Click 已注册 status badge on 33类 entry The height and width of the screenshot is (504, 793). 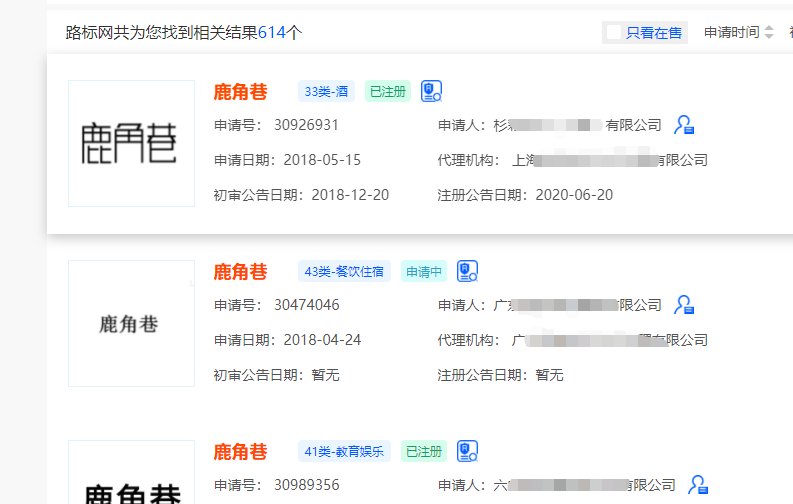pos(388,91)
